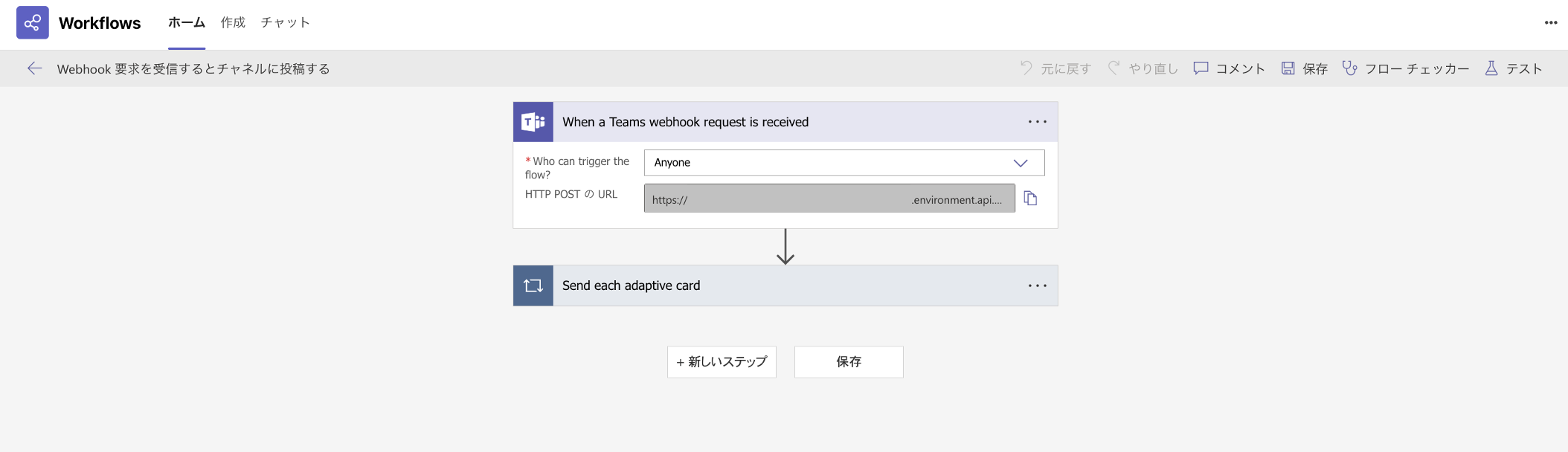This screenshot has width=1568, height=452.
Task: Click the Teams icon on webhook trigger card
Action: (533, 122)
